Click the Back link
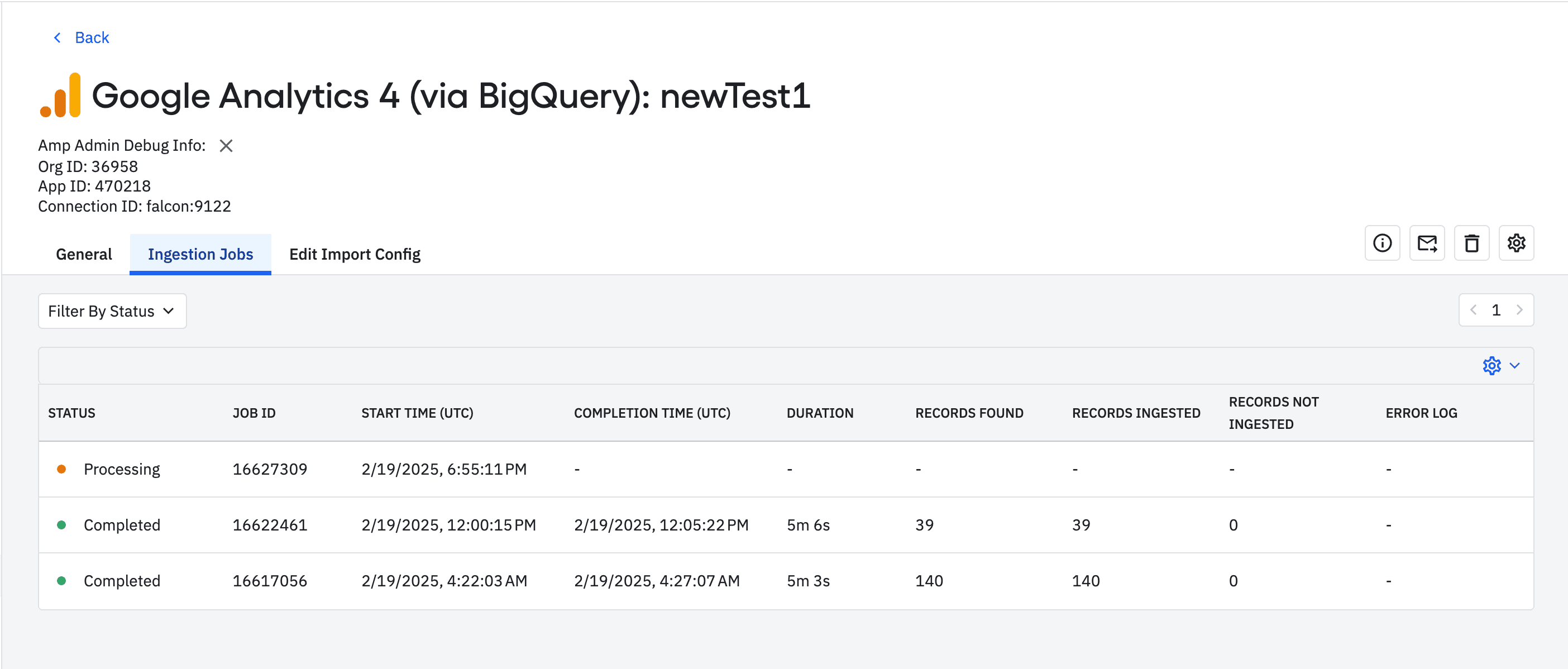1568x669 pixels. click(92, 38)
